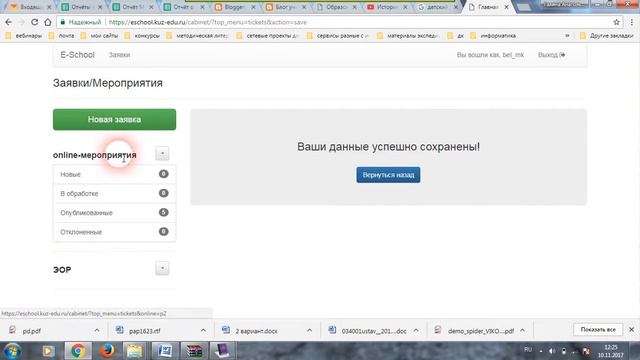Bookmark this page with the star icon
640x360 pixels.
pyautogui.click(x=616, y=22)
